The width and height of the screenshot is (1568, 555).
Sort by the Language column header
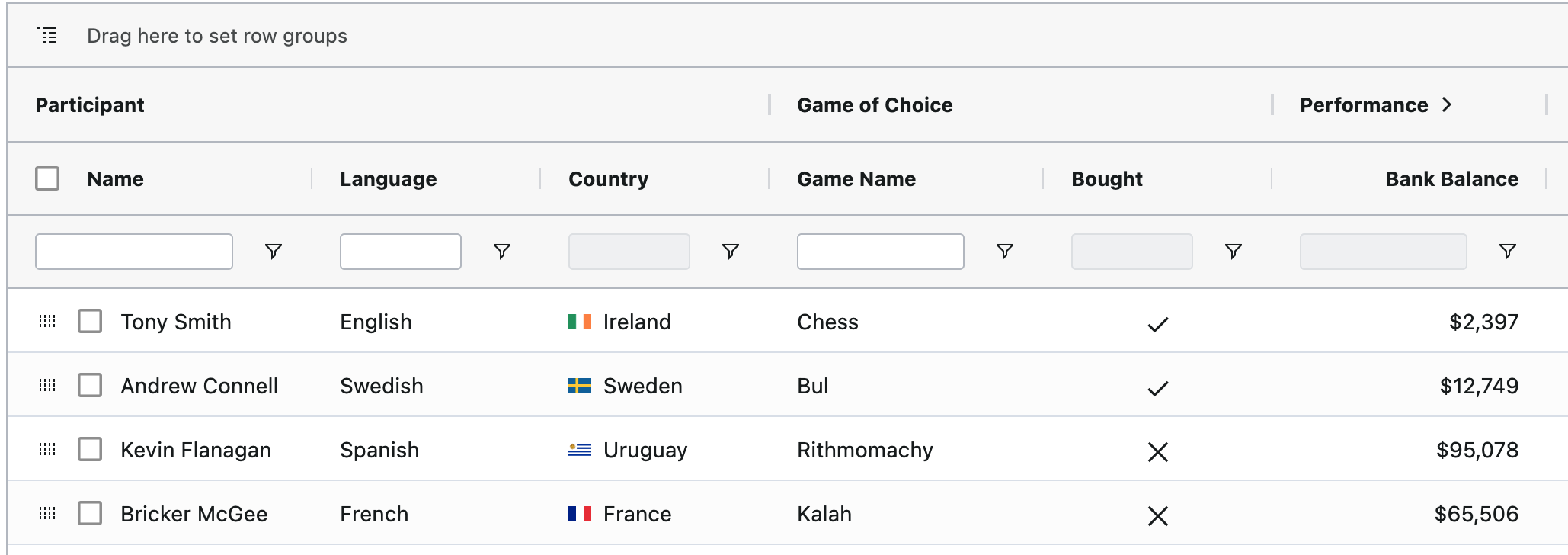click(388, 179)
